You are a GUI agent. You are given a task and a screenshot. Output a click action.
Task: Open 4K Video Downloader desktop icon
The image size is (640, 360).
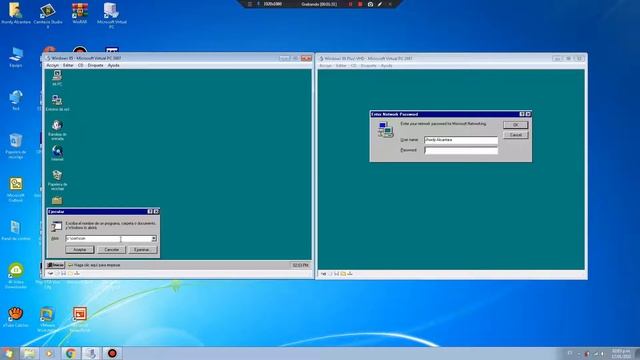16,276
